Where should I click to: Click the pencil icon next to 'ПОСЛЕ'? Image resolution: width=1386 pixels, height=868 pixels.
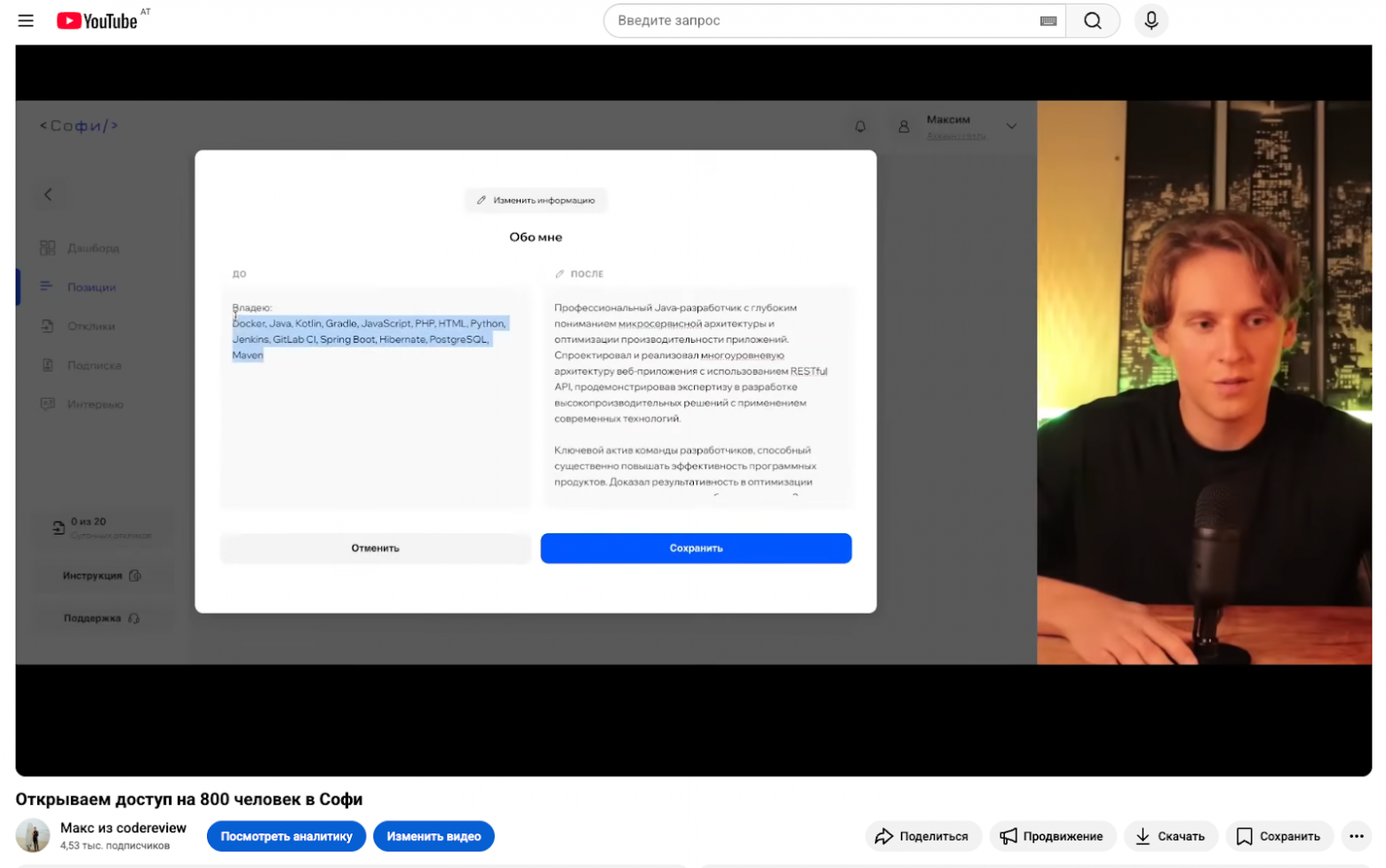(x=560, y=274)
